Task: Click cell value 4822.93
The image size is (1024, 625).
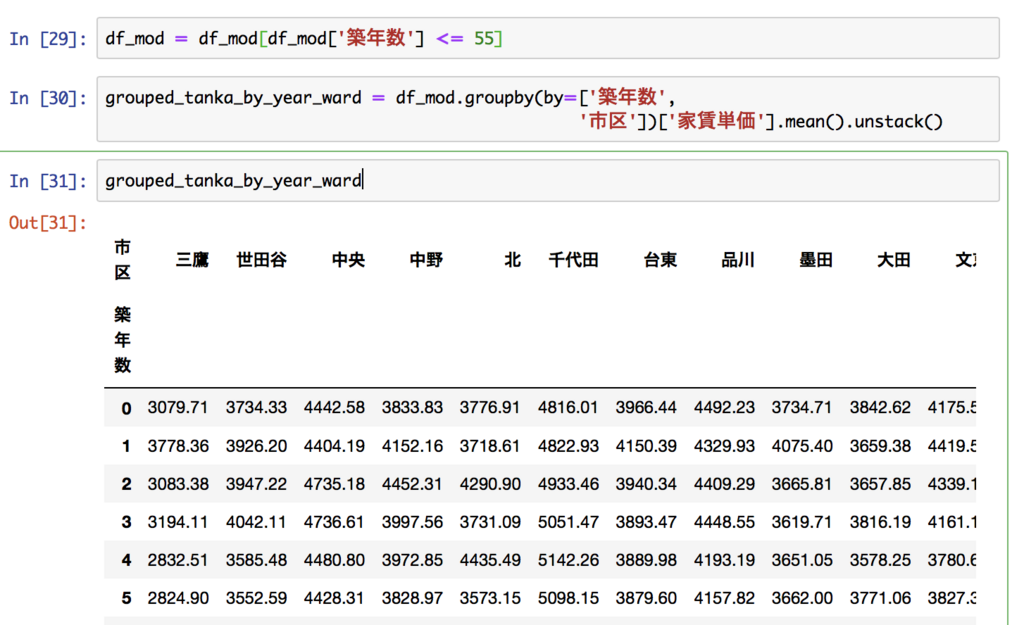Action: coord(568,446)
